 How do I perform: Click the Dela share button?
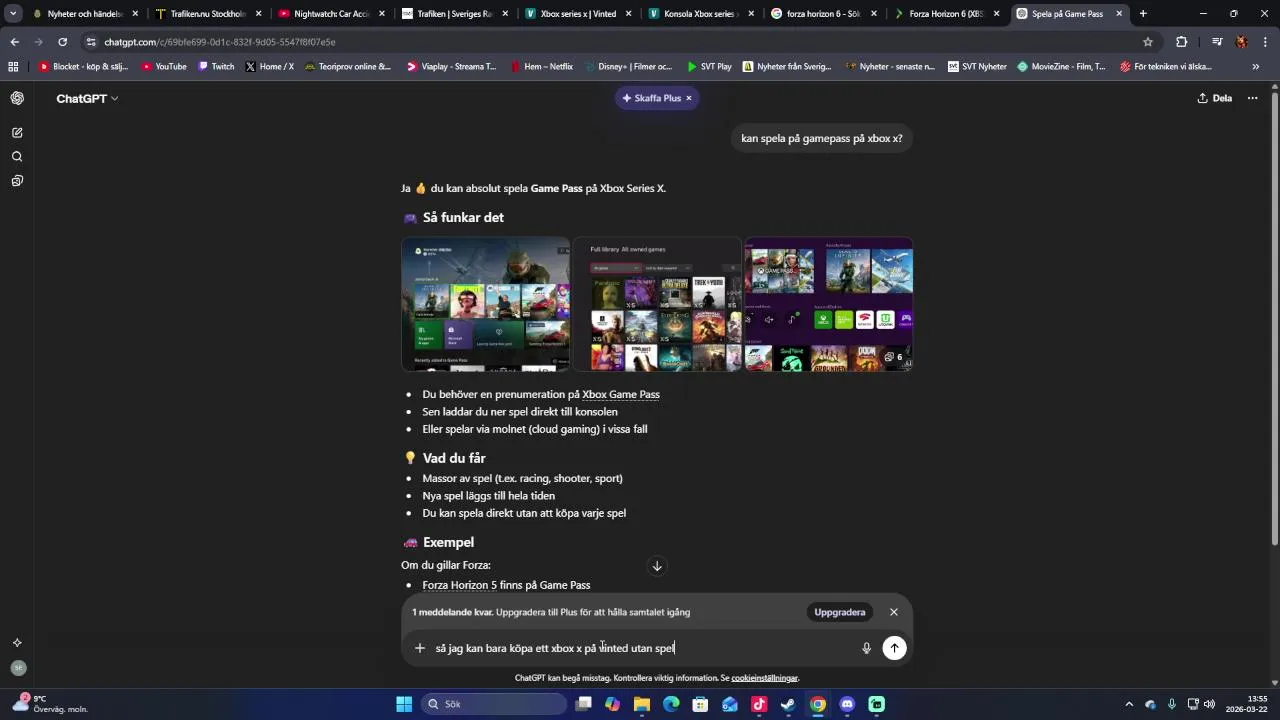tap(1214, 98)
